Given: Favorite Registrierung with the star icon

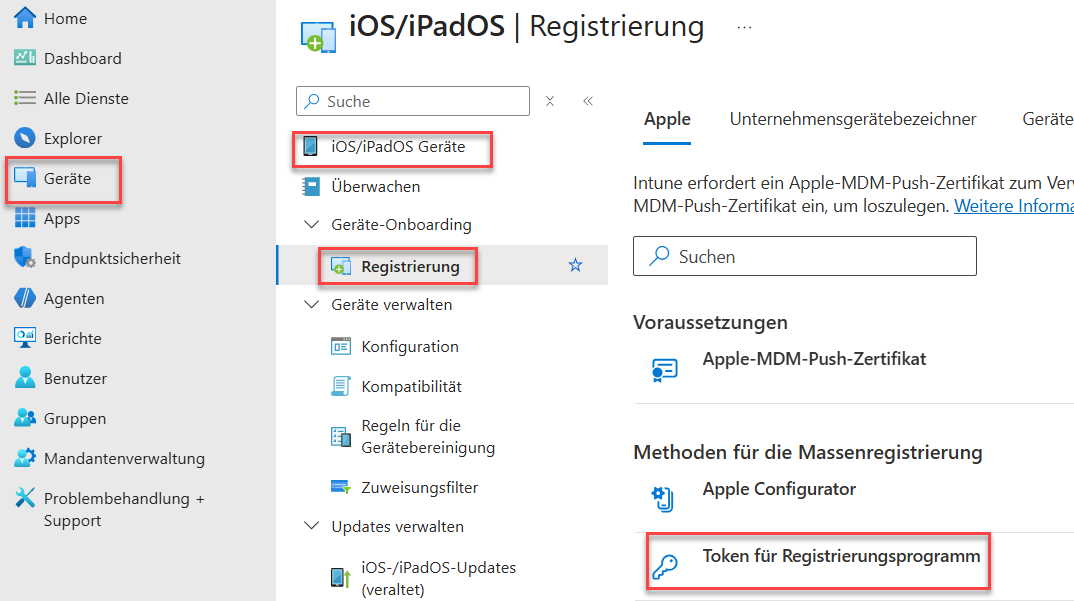Looking at the screenshot, I should tap(575, 265).
